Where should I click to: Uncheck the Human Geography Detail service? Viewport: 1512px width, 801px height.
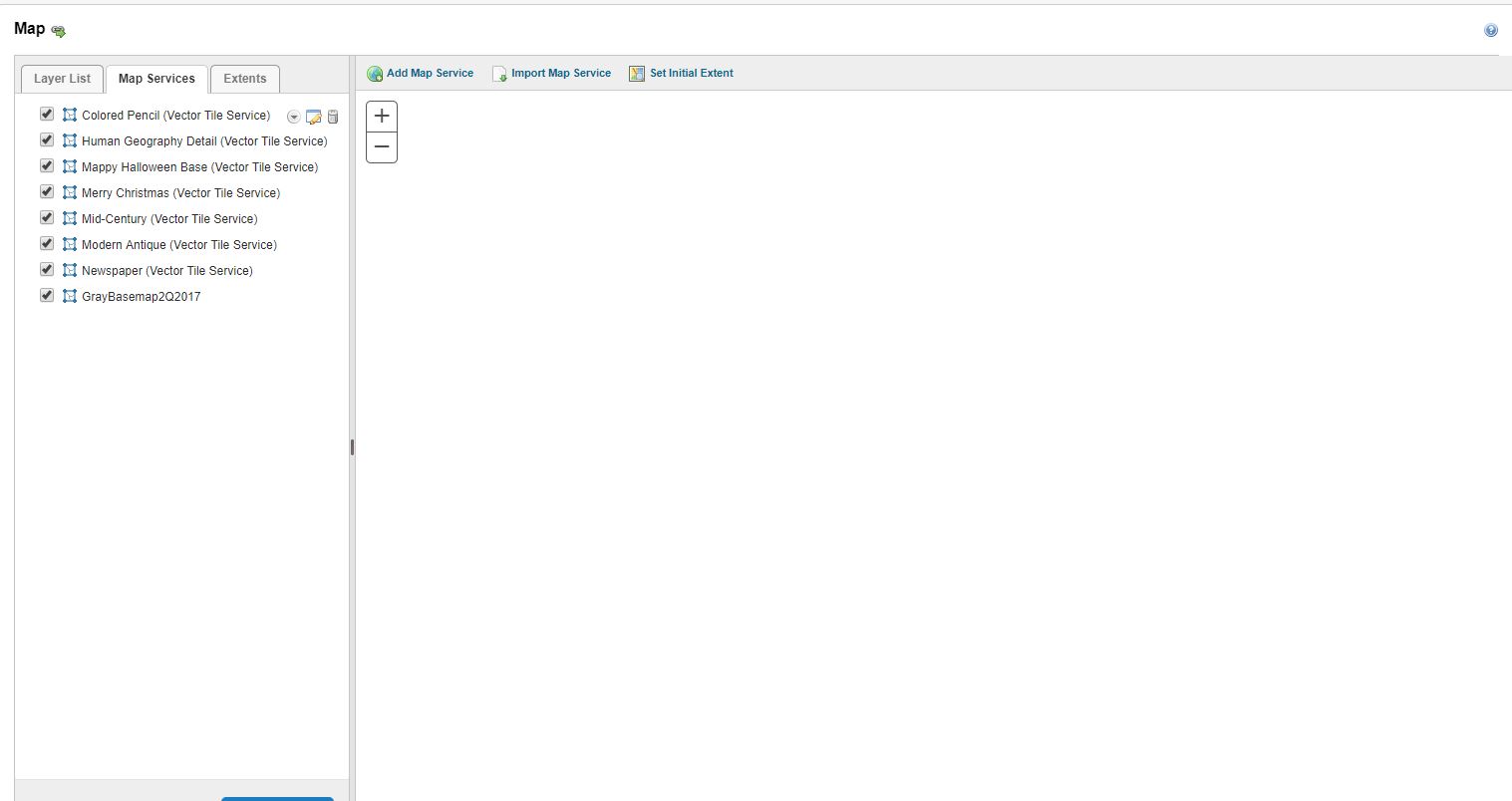coord(46,139)
